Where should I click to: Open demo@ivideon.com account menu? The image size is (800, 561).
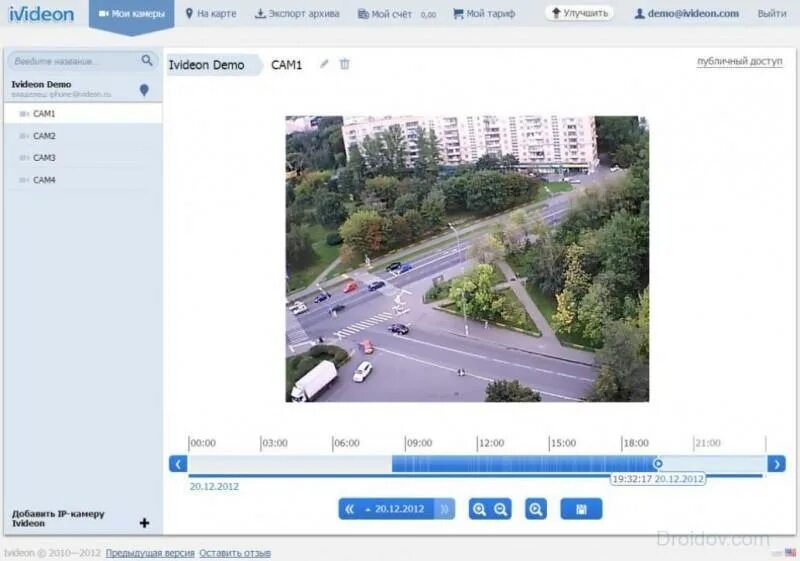tap(686, 14)
